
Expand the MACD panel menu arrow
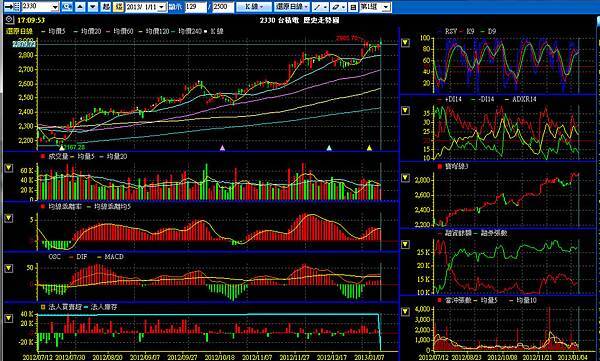point(8,268)
